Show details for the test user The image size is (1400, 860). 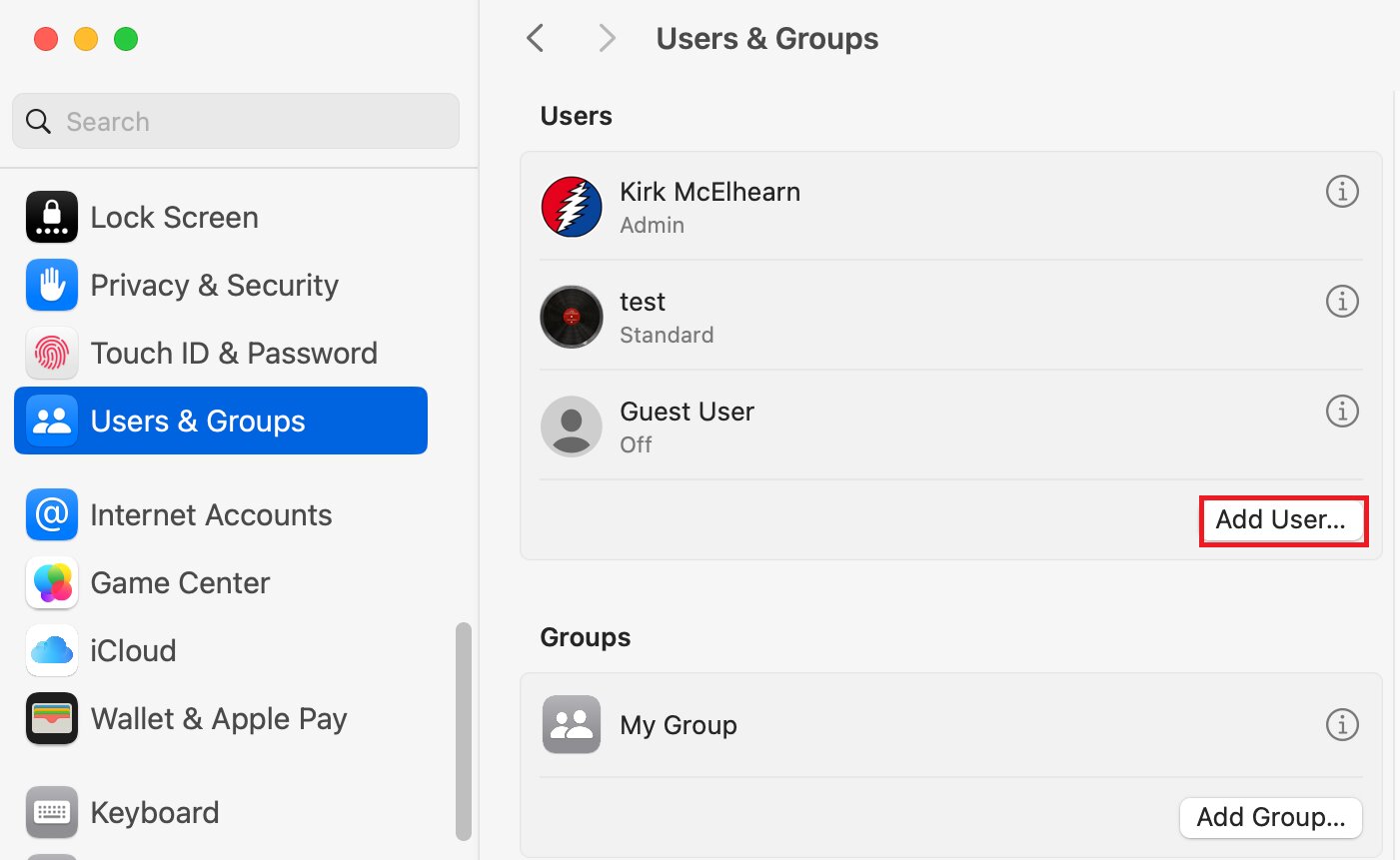point(1342,301)
